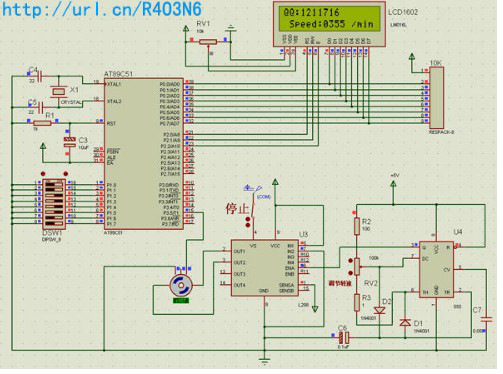503x374 pixels.
Task: Click the RV2 increase red dot
Action: [350, 261]
